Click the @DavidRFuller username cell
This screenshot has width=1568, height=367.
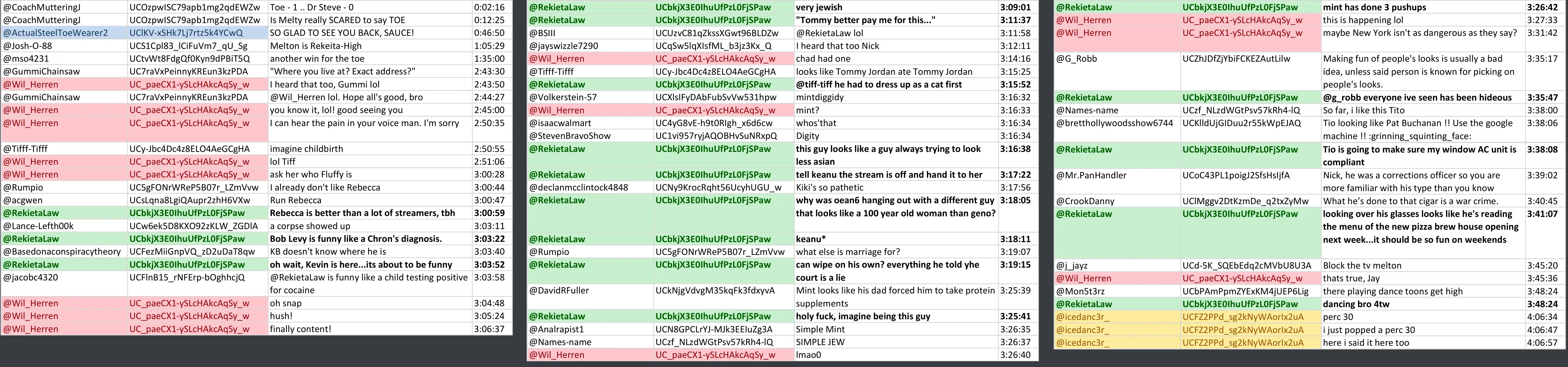tap(590, 297)
